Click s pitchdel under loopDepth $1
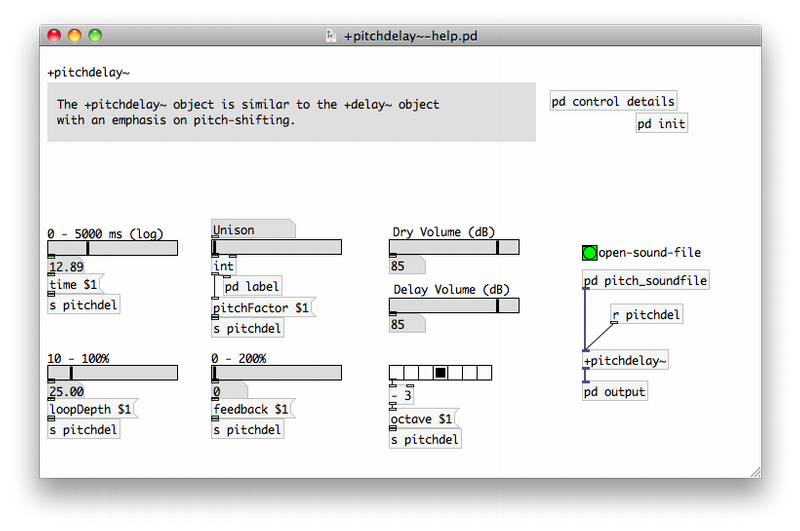The width and height of the screenshot is (800, 531). click(x=84, y=429)
